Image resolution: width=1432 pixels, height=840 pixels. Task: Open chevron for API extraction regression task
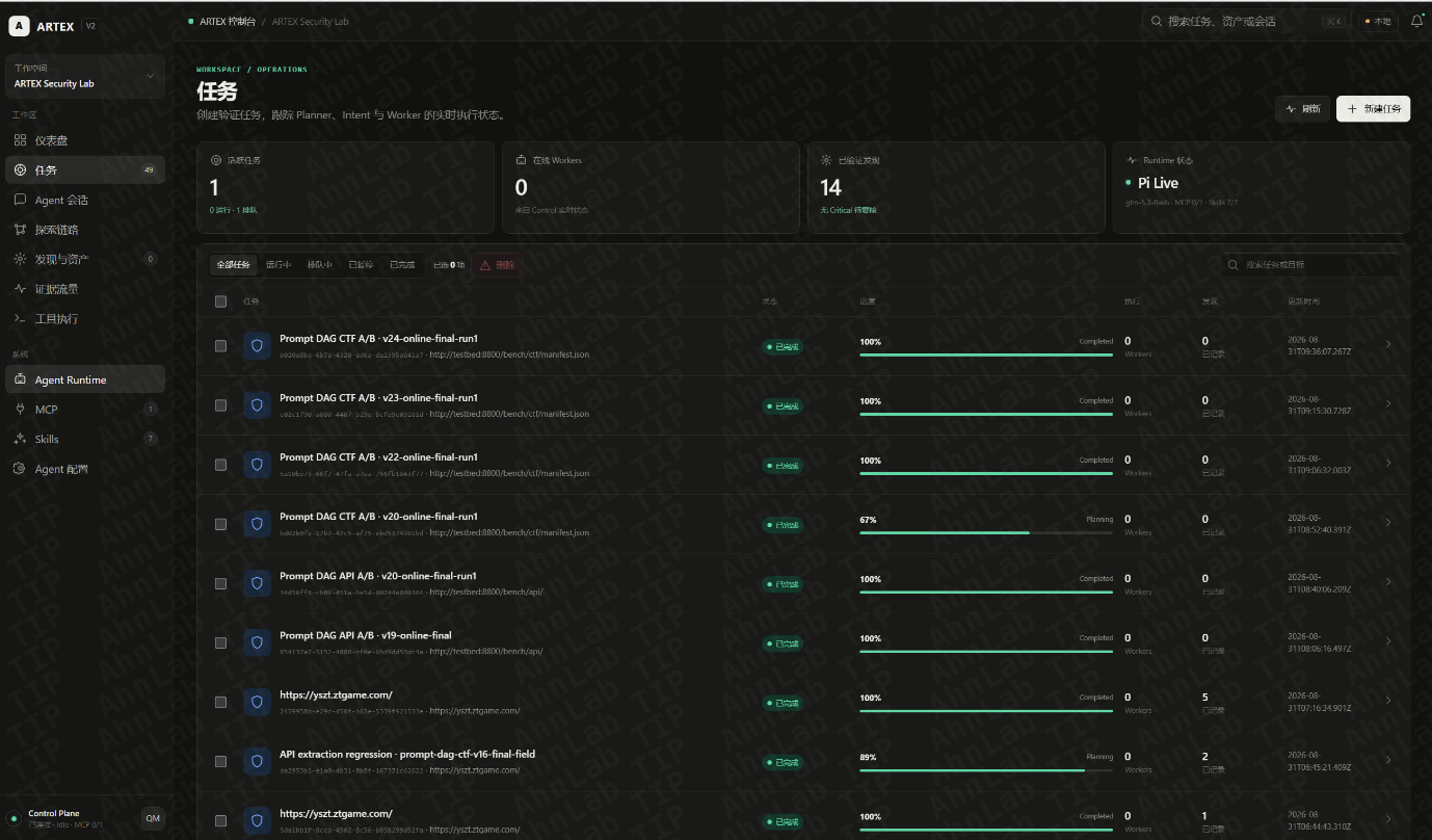[x=1388, y=760]
